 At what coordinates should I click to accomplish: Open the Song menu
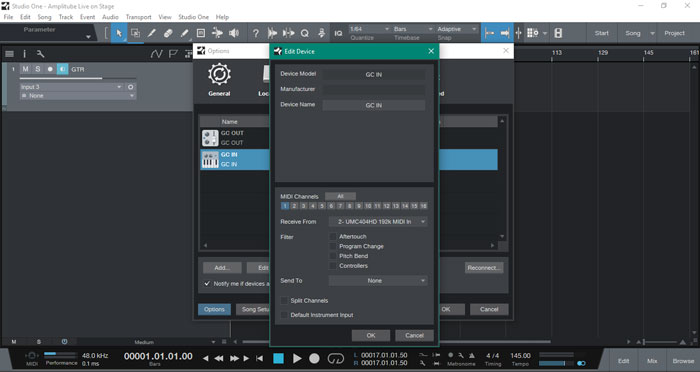pyautogui.click(x=44, y=17)
